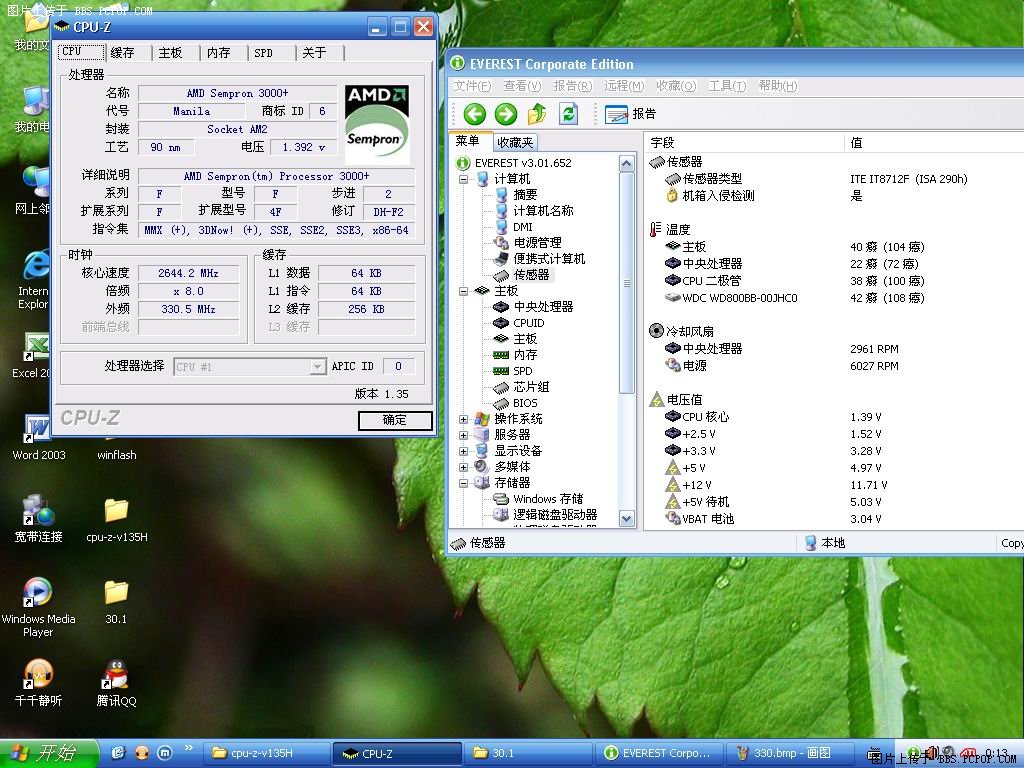Viewport: 1024px width, 768px height.
Task: Open the 帮助(H) menu
Action: pyautogui.click(x=778, y=86)
